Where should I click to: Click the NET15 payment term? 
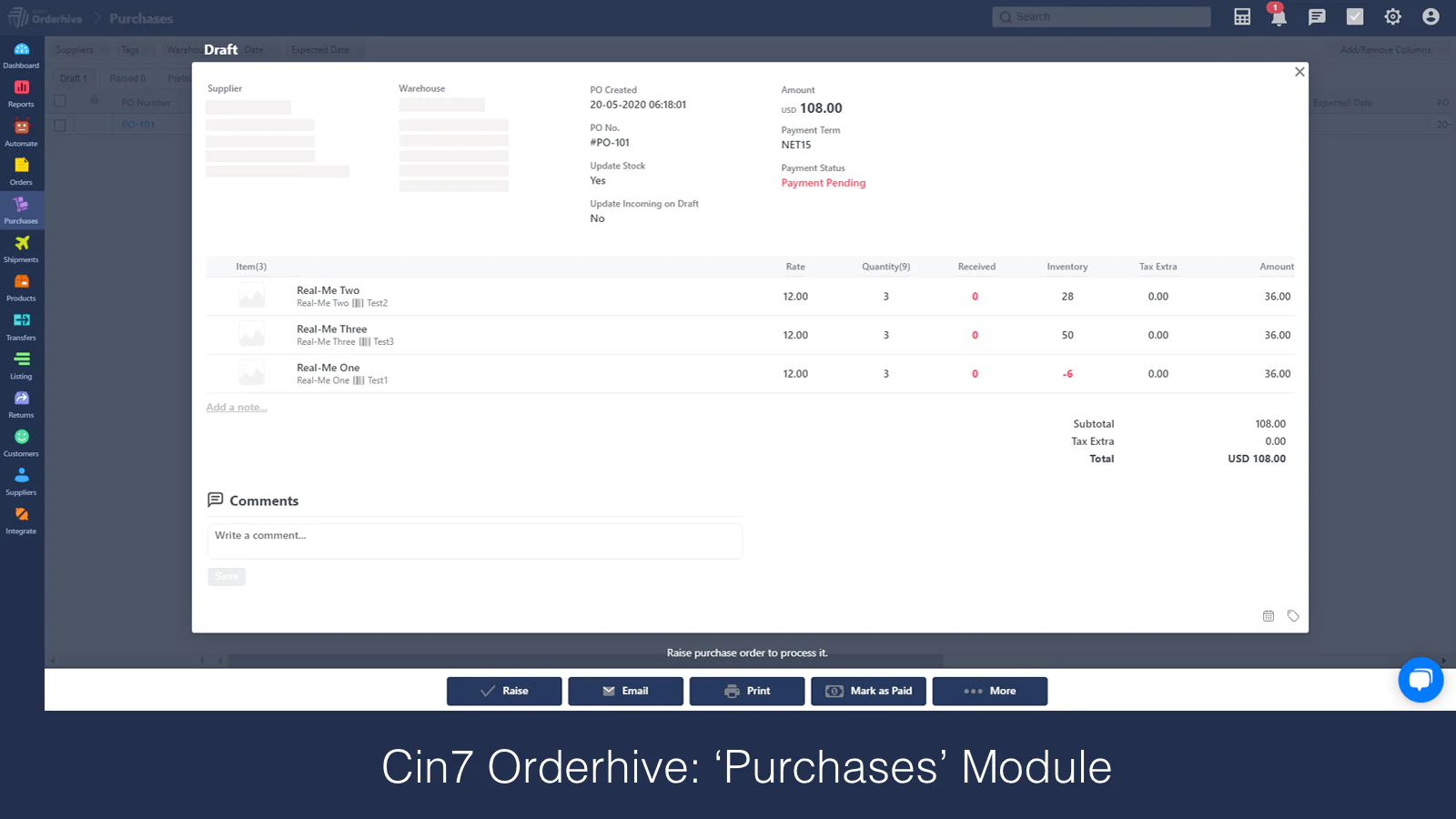coord(796,145)
